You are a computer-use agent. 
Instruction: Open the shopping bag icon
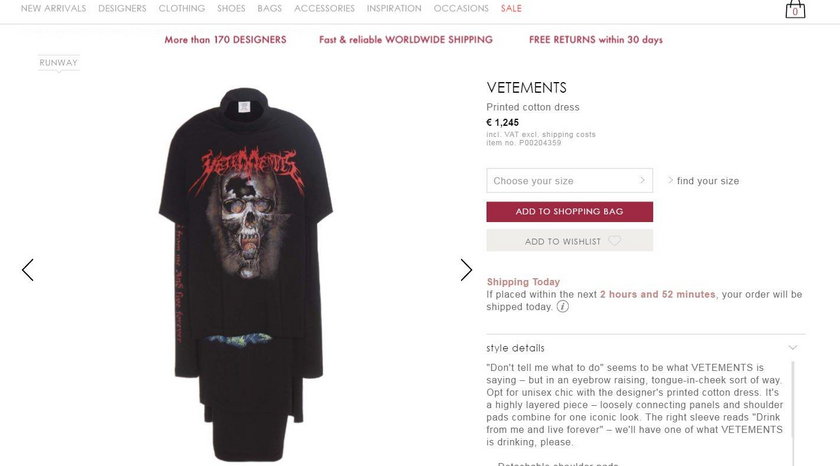coord(795,9)
